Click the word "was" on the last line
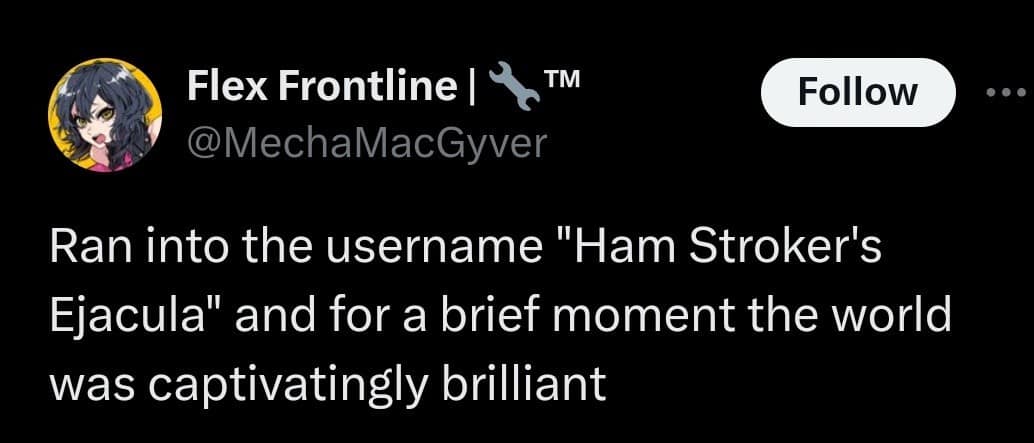Screen dimensions: 1034x443 (x=85, y=383)
